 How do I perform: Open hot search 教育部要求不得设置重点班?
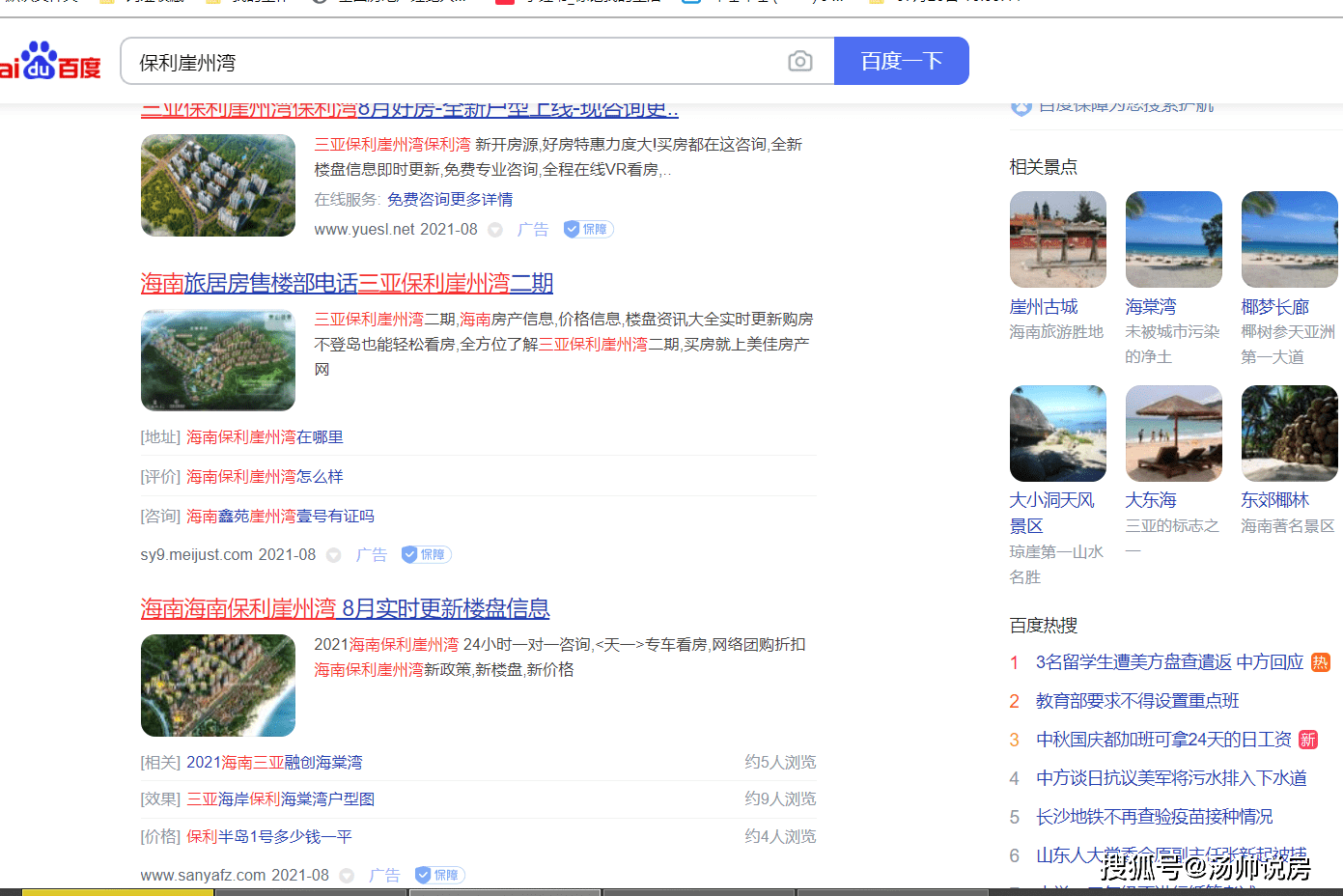coord(1137,700)
